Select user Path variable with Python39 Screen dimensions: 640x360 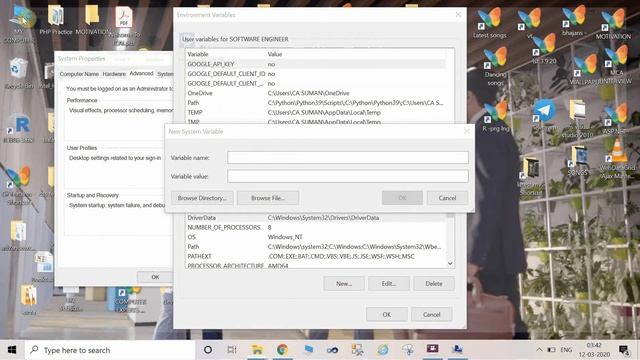click(x=316, y=103)
